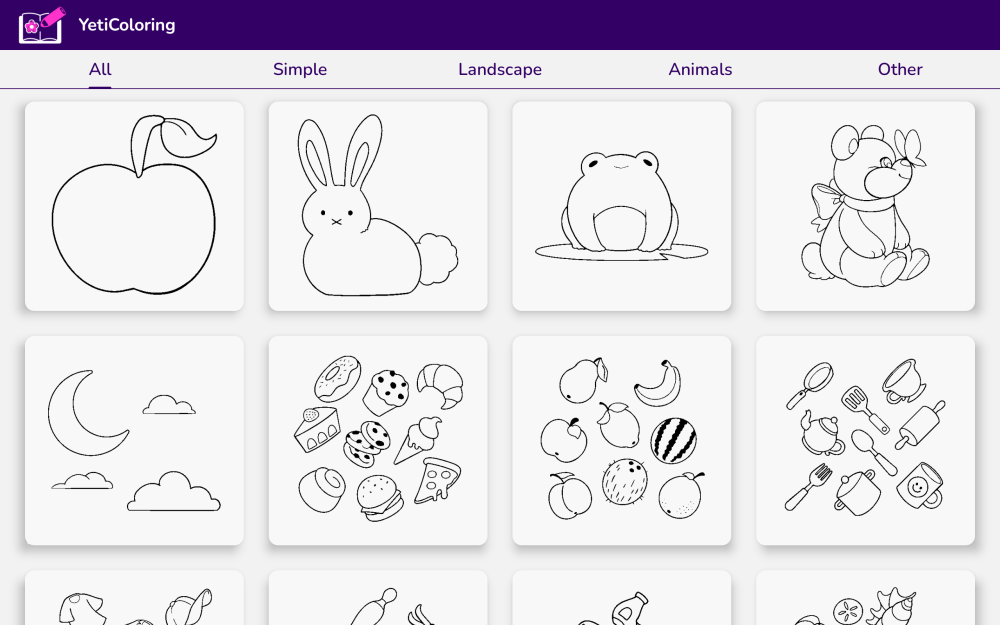Open the Other category tab
The image size is (1000, 625).
(900, 70)
